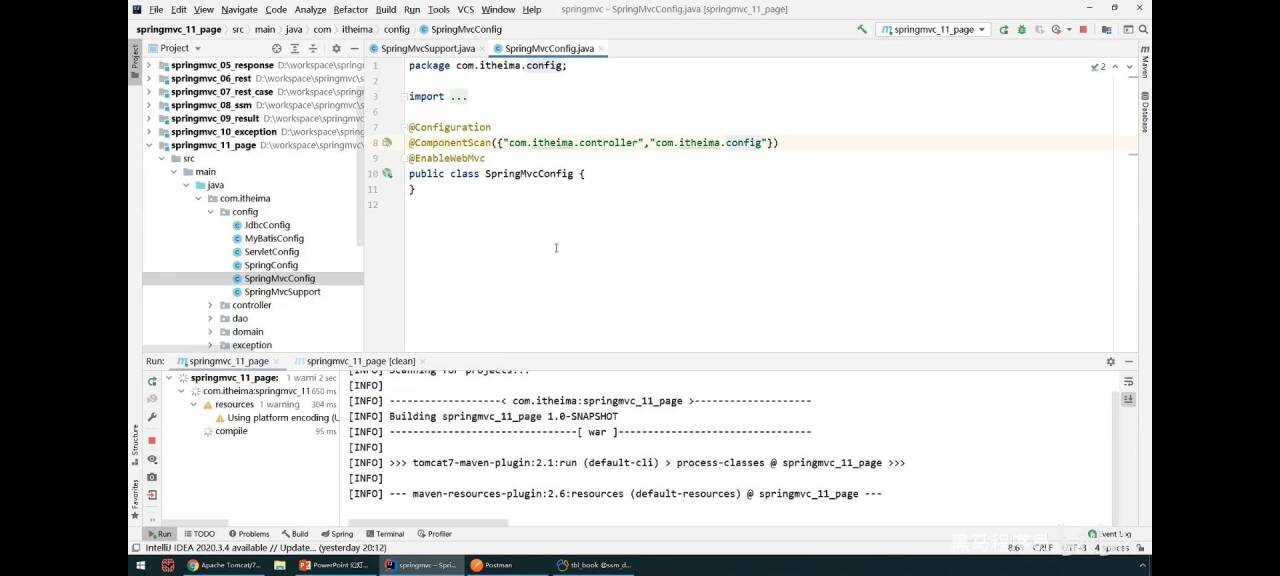Open the Profiler tool window

[x=435, y=534]
